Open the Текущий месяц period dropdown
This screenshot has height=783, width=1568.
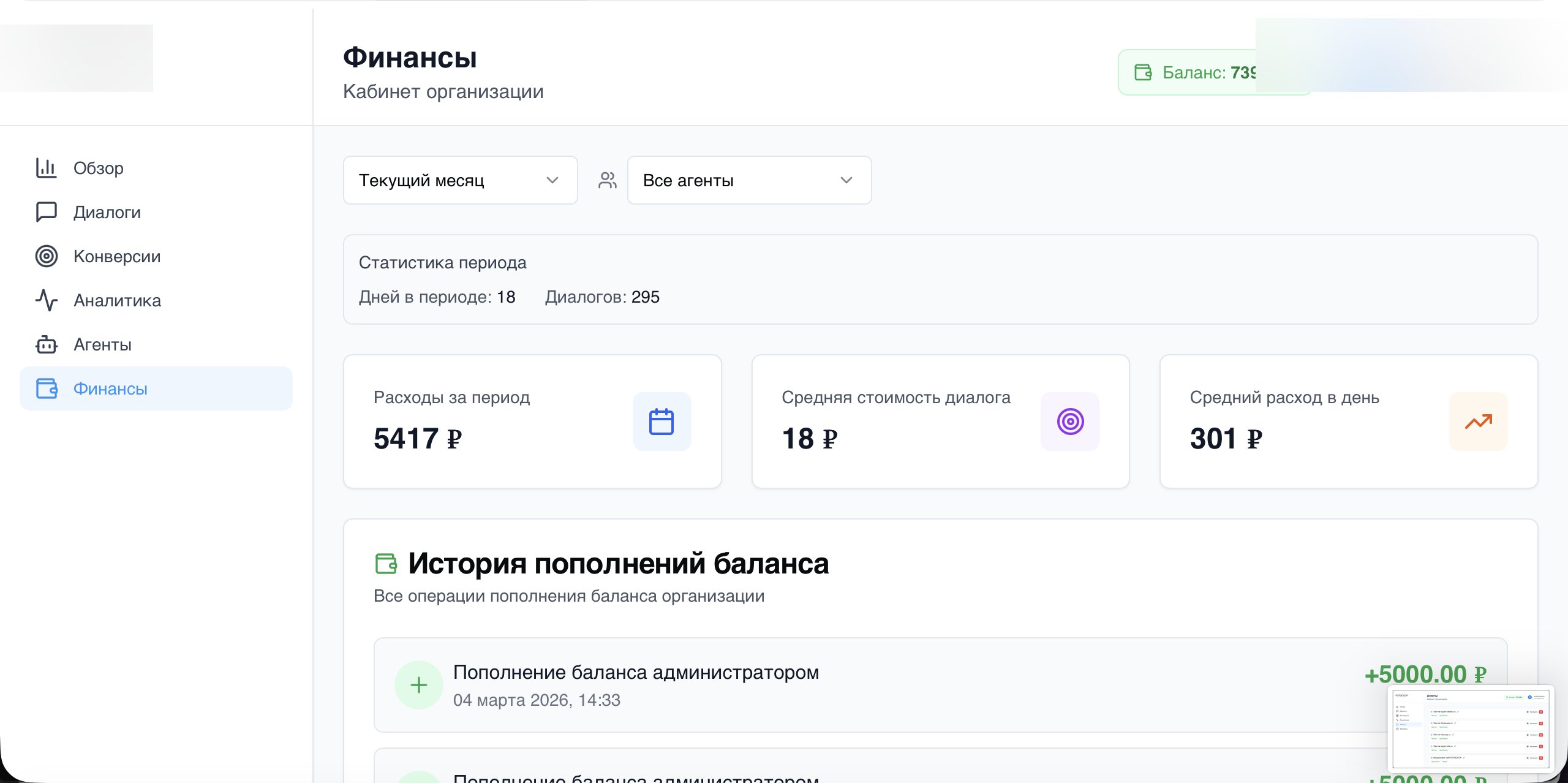460,180
